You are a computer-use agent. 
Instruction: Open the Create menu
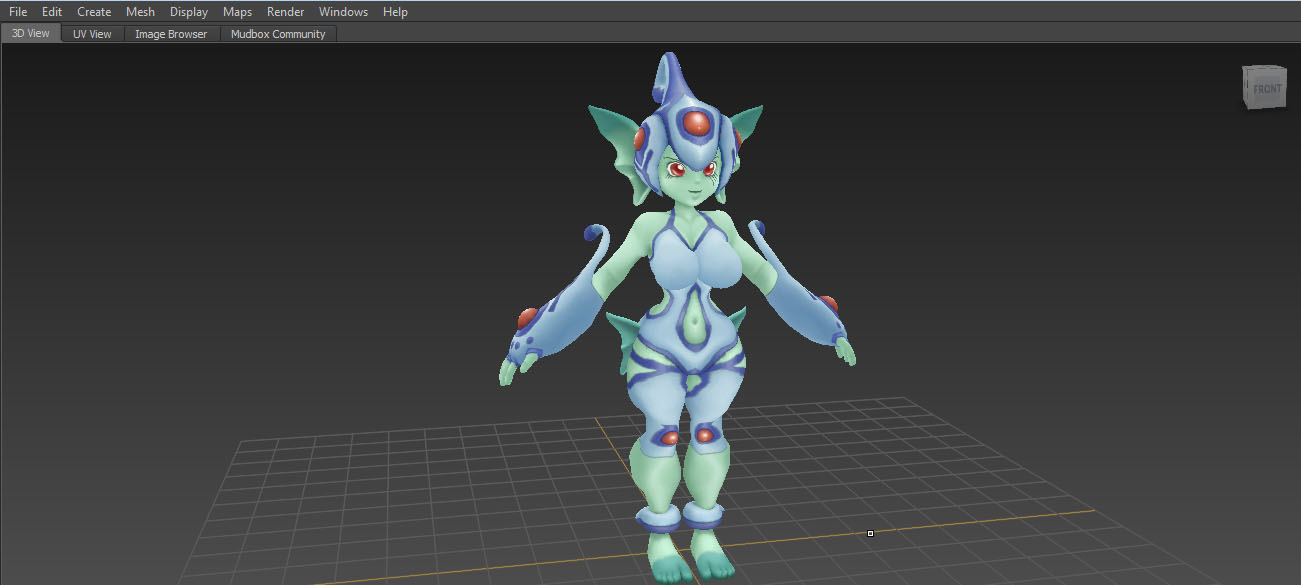point(94,12)
